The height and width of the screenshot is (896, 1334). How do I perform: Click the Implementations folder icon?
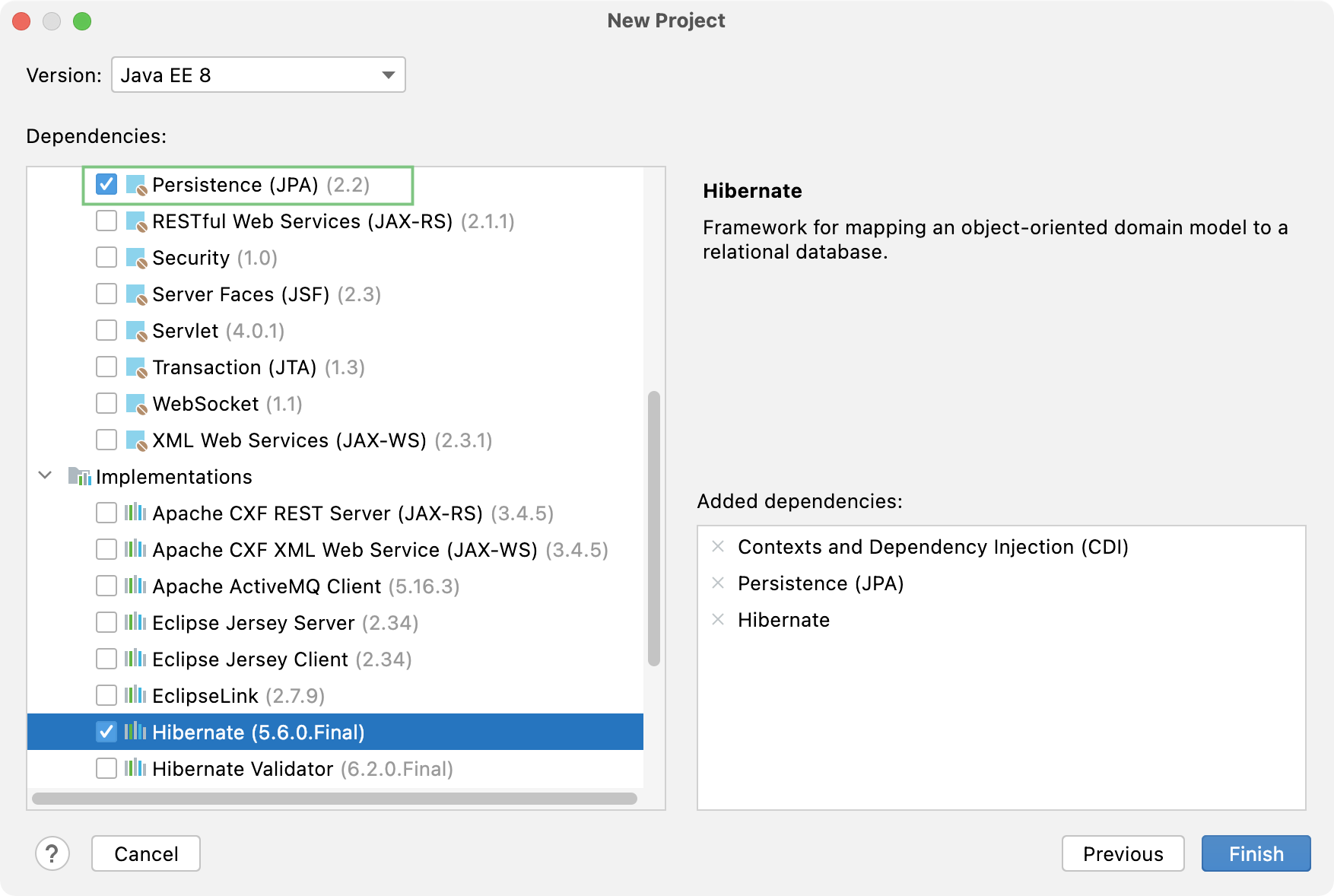[x=79, y=476]
